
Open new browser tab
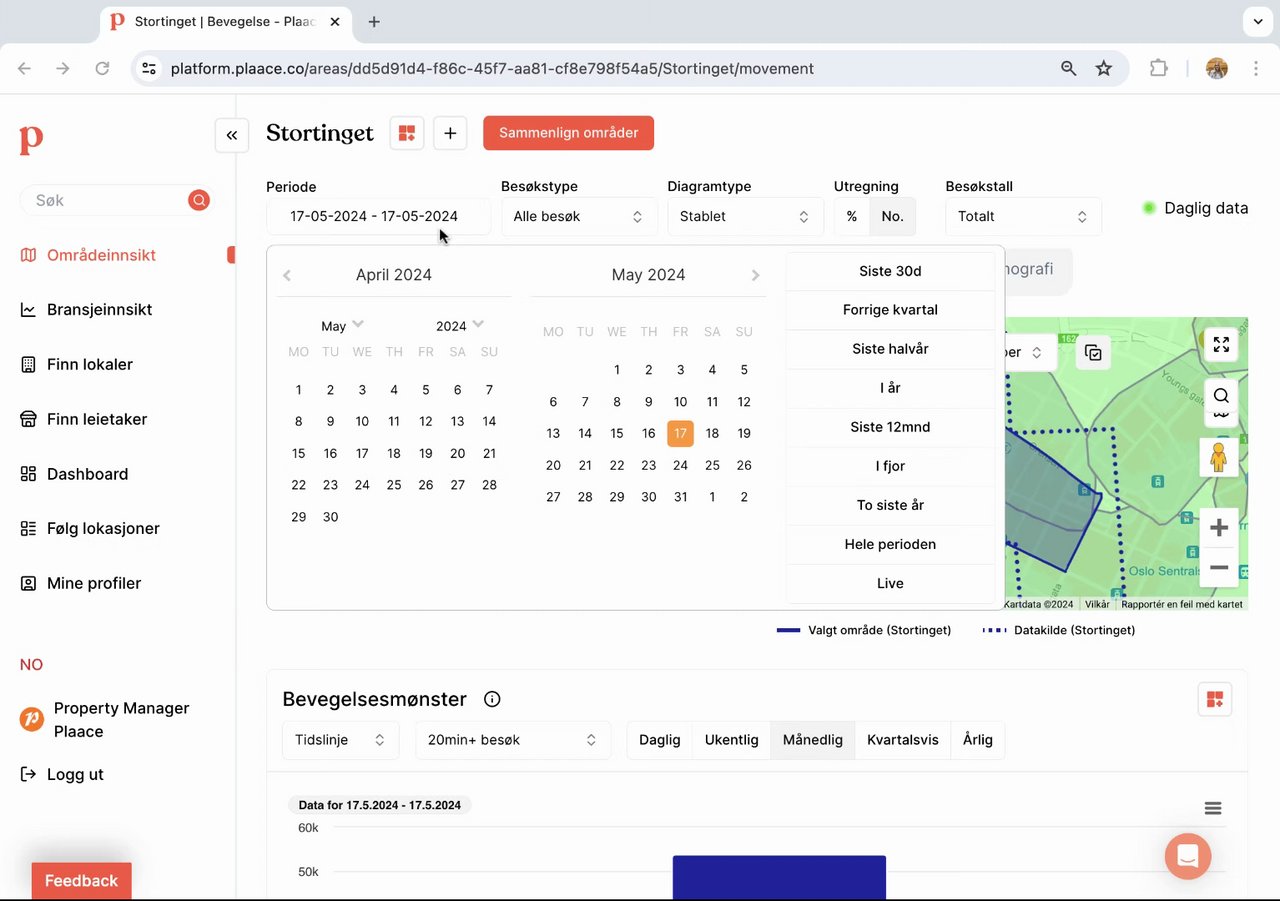pyautogui.click(x=374, y=21)
